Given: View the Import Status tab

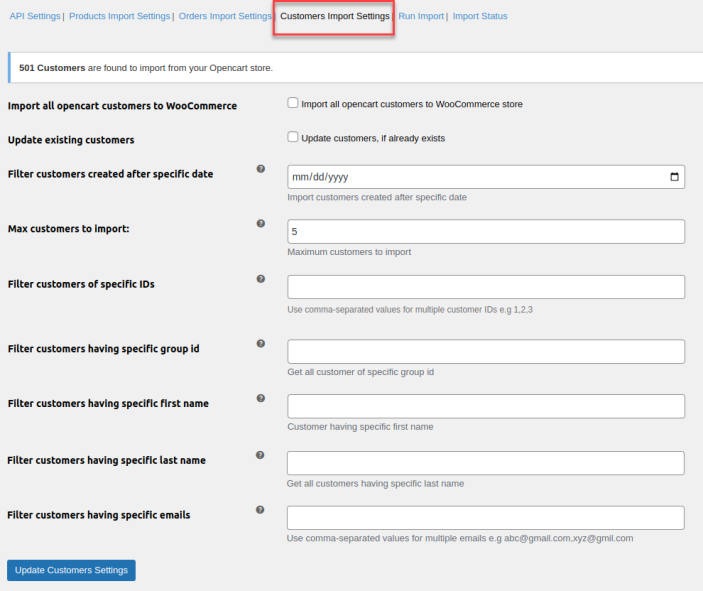Looking at the screenshot, I should click(x=480, y=16).
